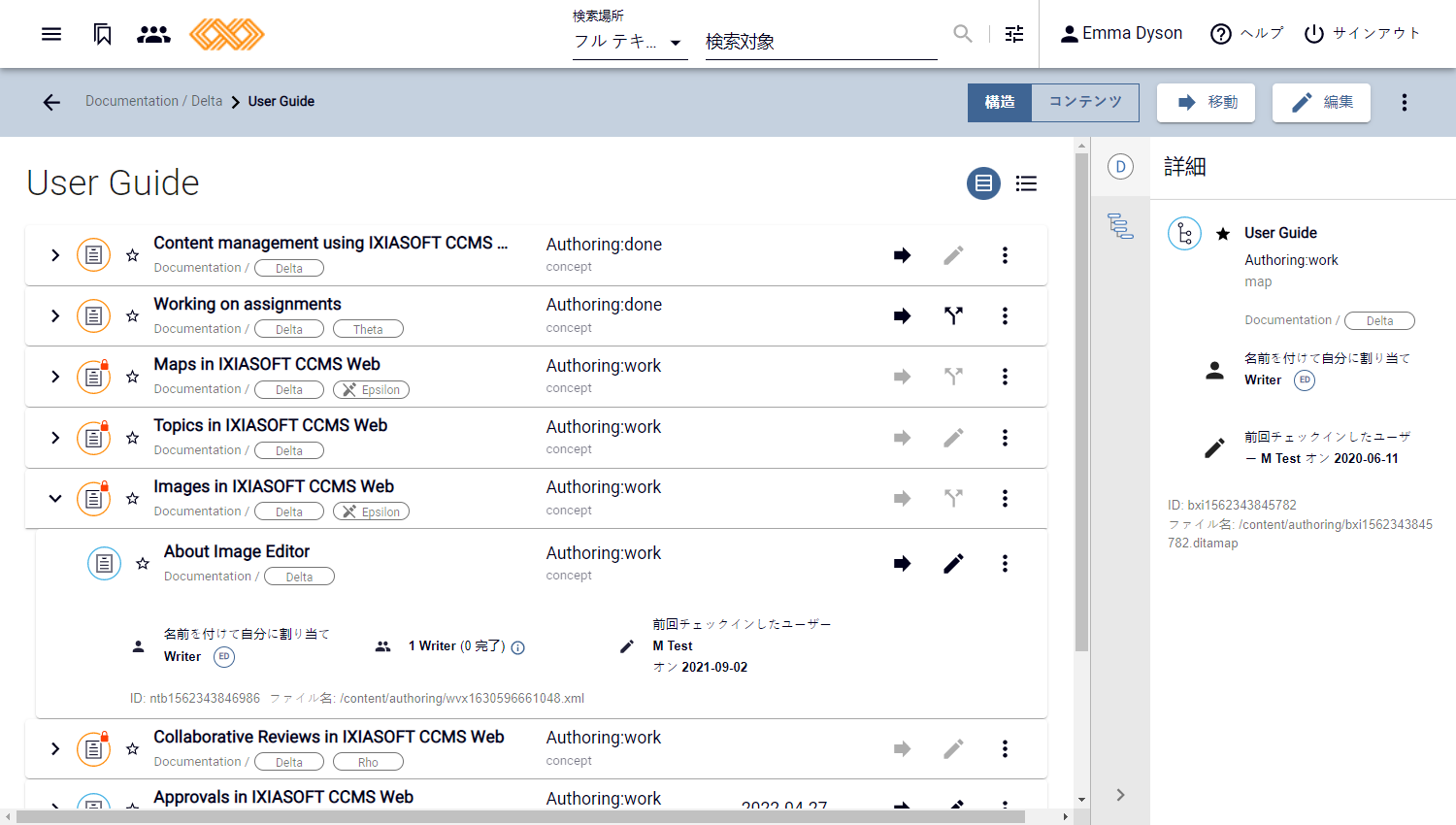1456x825 pixels.
Task: Open the details D panel icon
Action: tap(1120, 167)
